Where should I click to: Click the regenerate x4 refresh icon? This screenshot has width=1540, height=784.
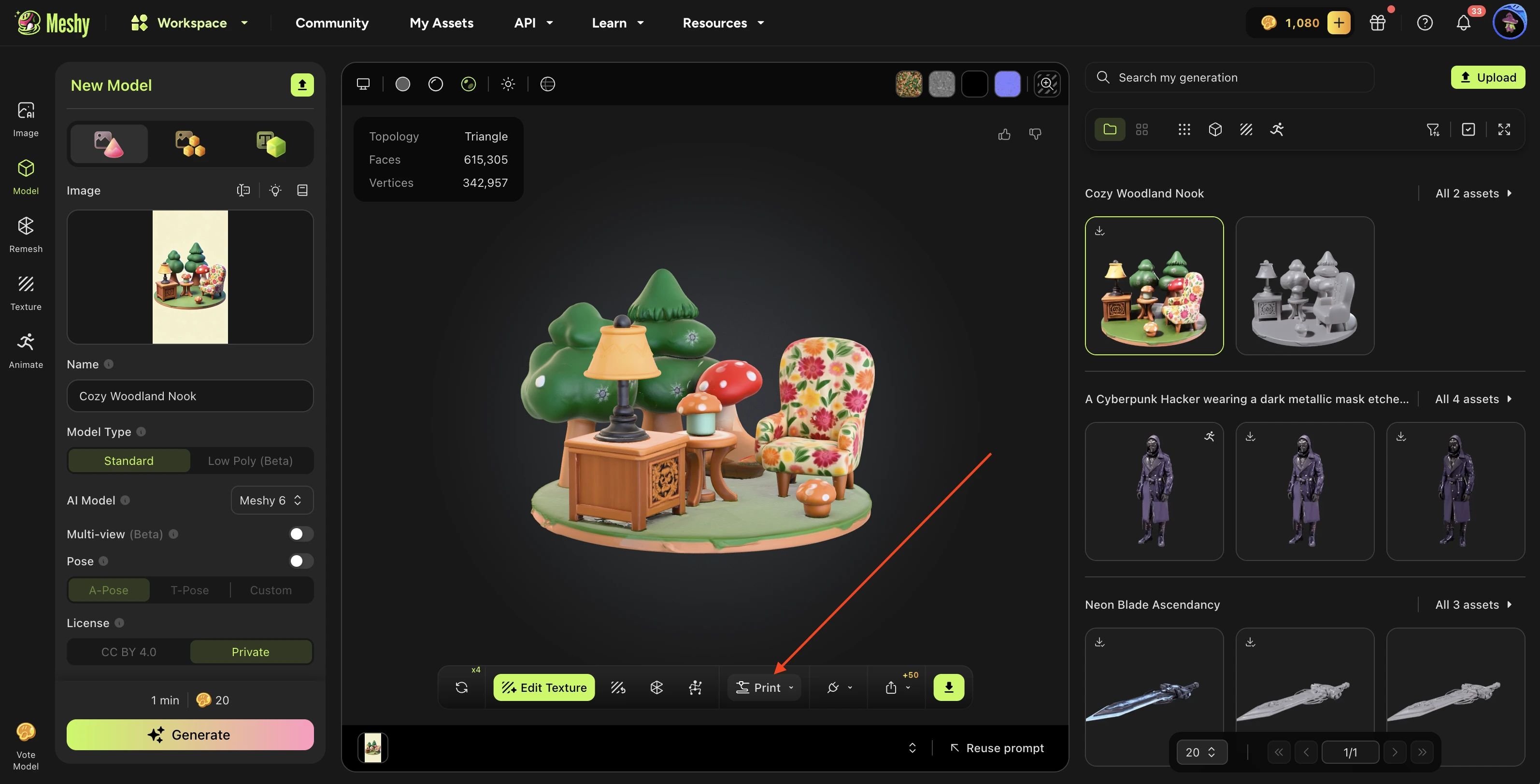tap(461, 687)
